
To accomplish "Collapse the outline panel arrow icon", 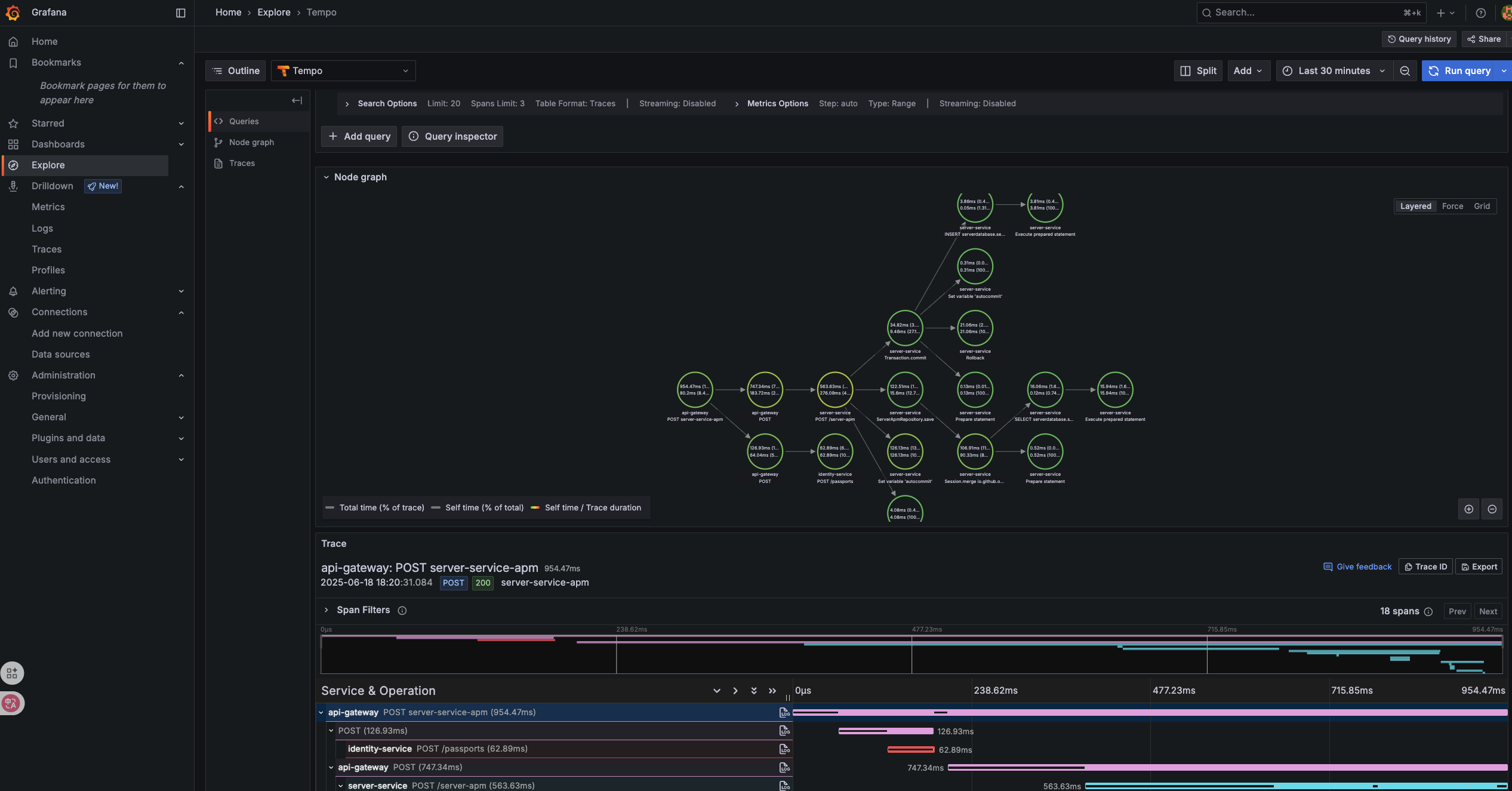I will click(x=297, y=100).
